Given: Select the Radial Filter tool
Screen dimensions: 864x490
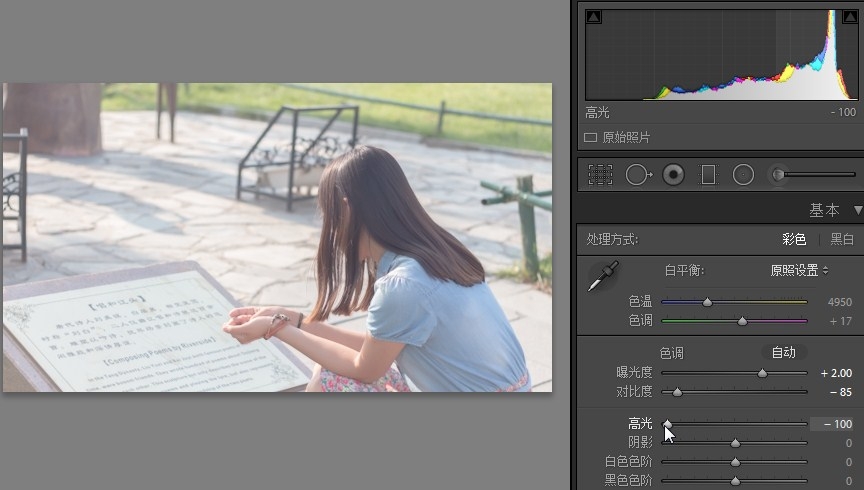Looking at the screenshot, I should (743, 175).
